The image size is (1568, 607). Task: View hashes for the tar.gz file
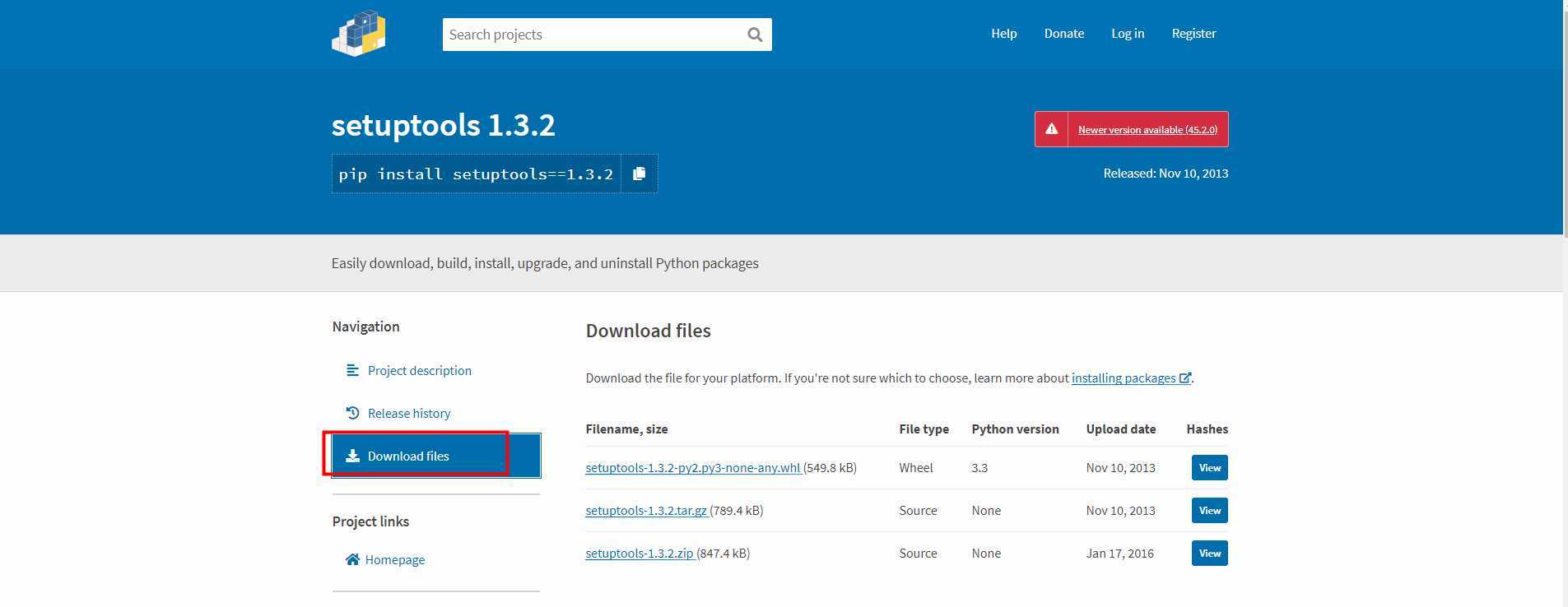(x=1210, y=510)
